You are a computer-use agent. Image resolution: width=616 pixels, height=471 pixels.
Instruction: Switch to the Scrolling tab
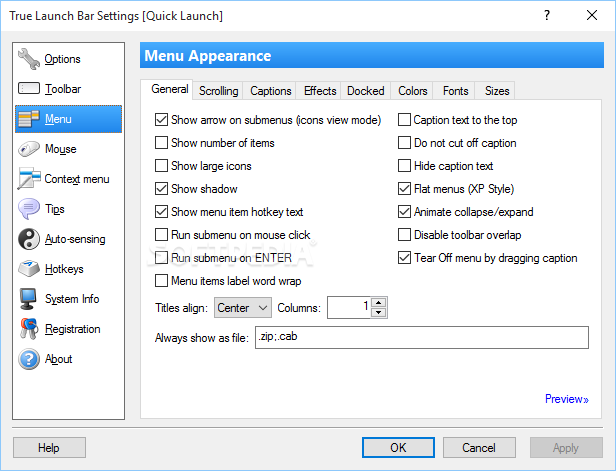tap(218, 91)
